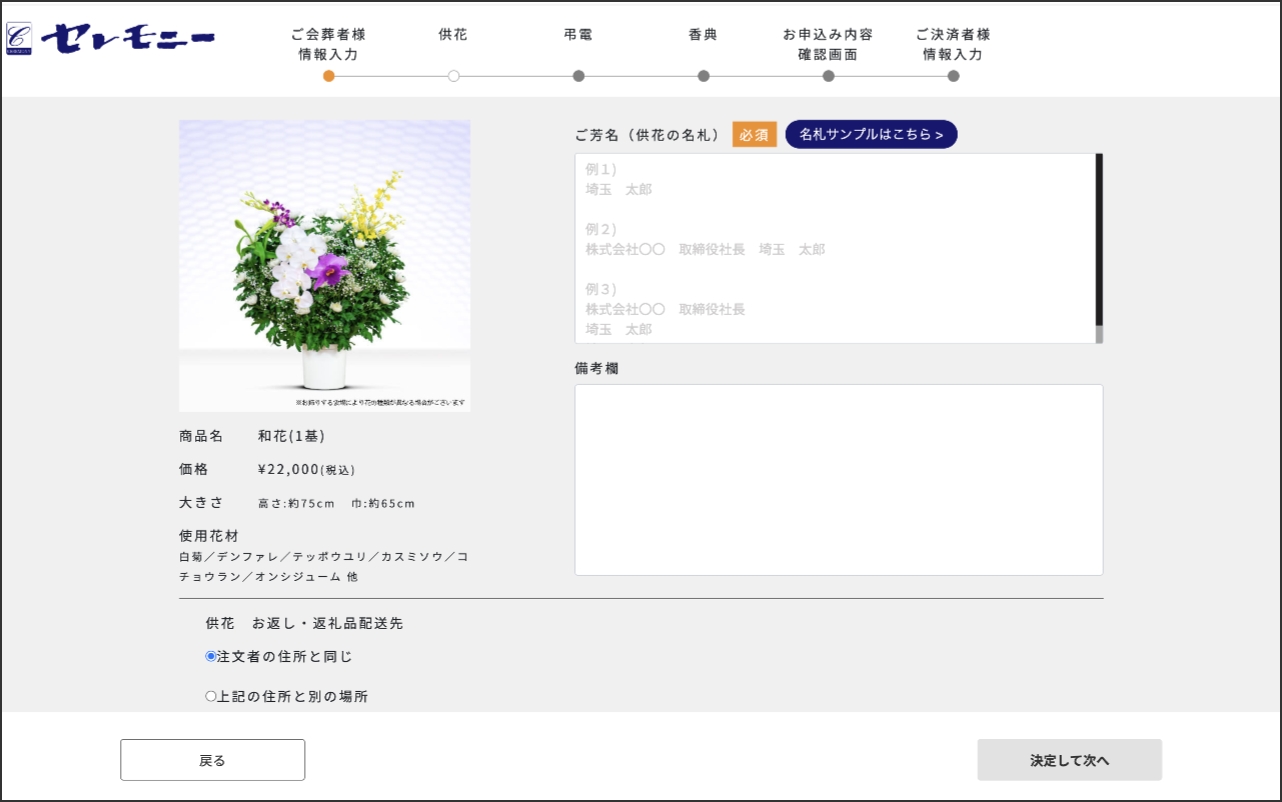Click the 供花 step circle marker
This screenshot has height=802, width=1282.
tap(454, 76)
